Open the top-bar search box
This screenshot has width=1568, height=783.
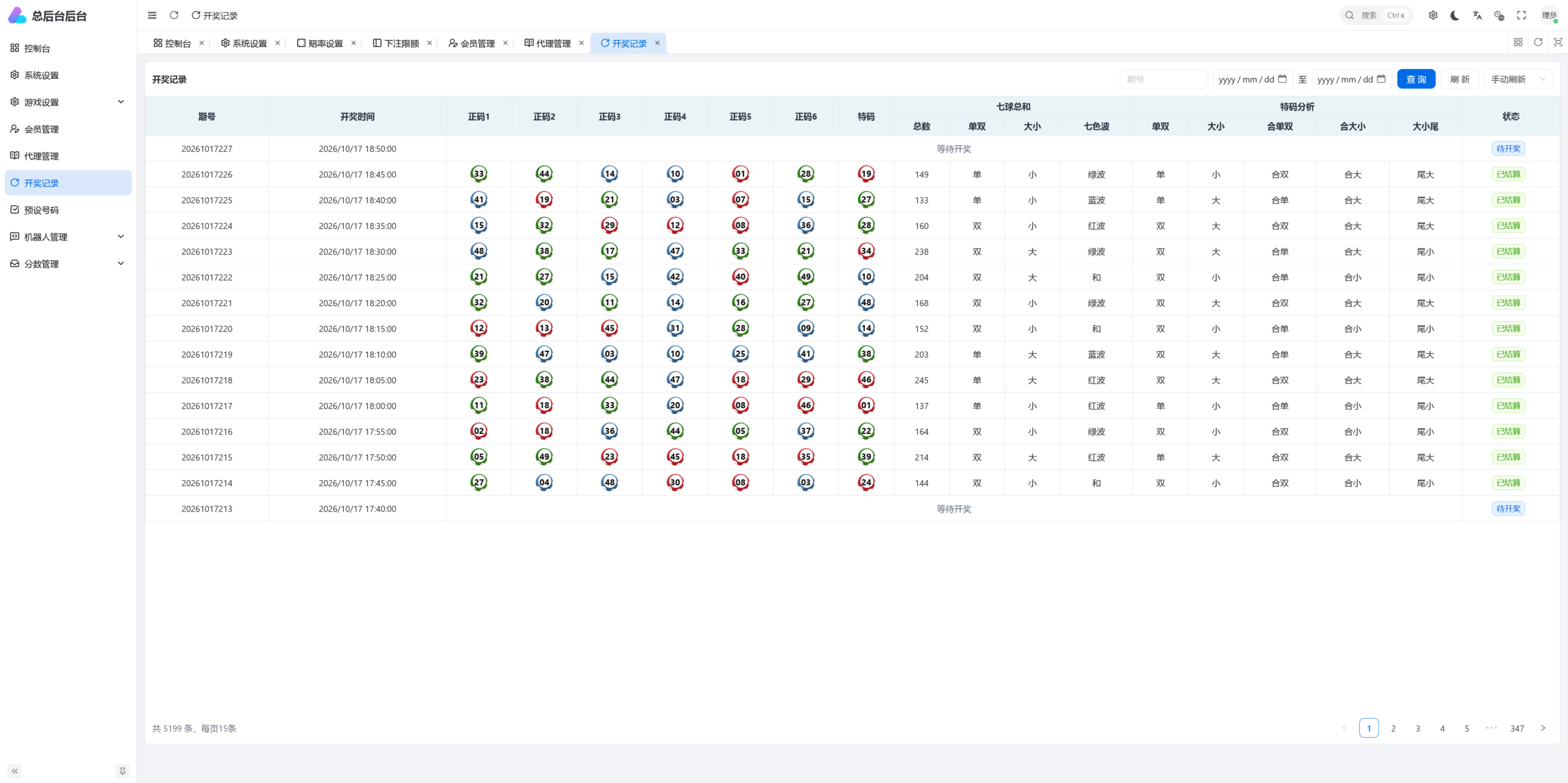(1376, 15)
